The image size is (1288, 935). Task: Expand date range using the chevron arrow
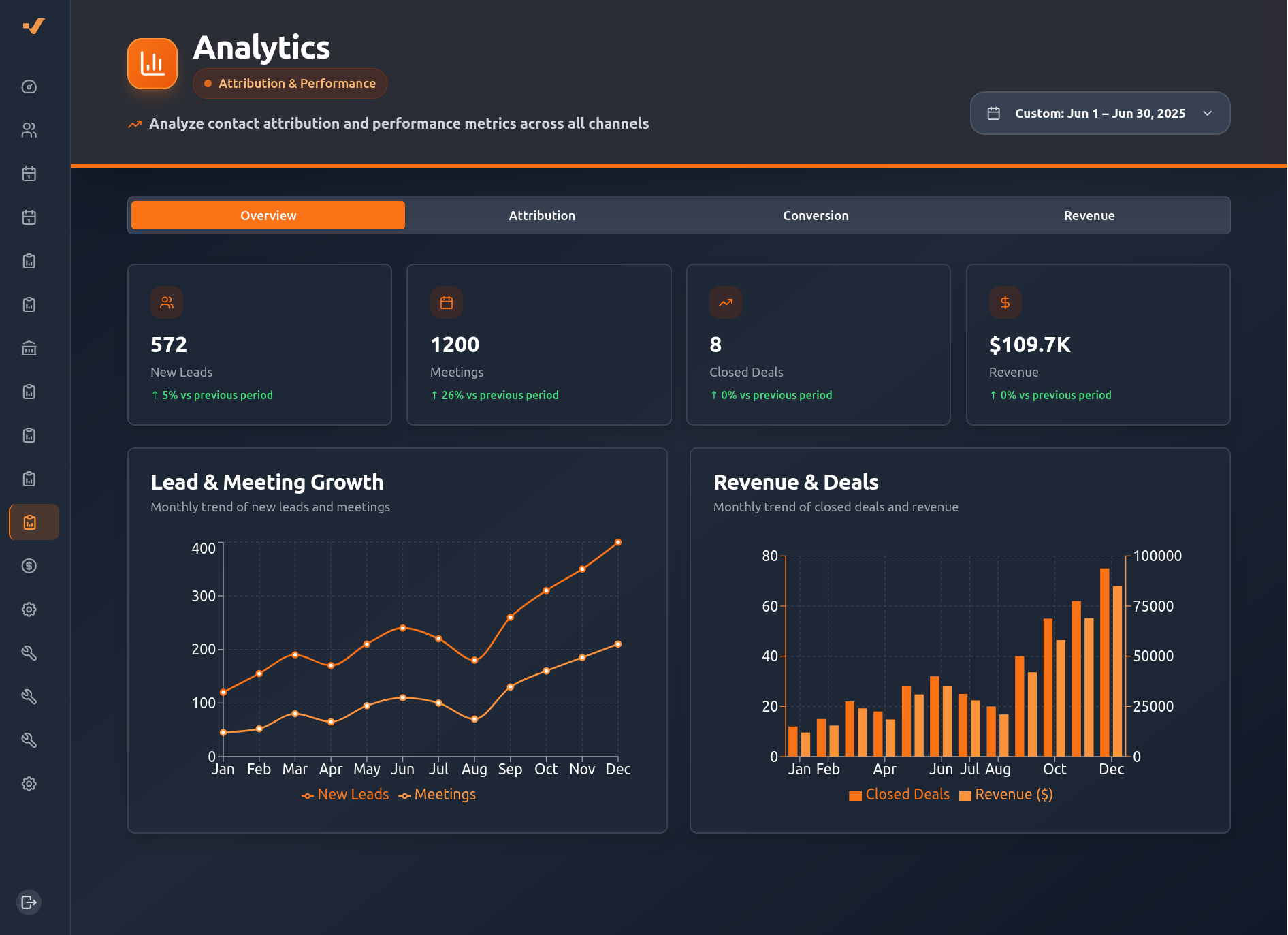[1208, 113]
